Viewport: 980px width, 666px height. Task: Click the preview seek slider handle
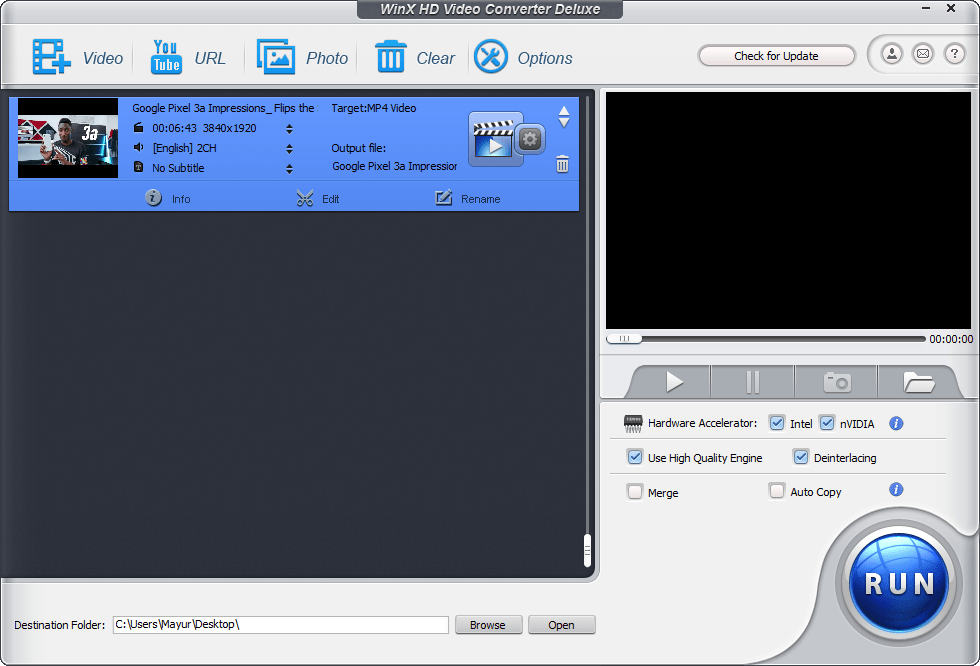tap(624, 339)
